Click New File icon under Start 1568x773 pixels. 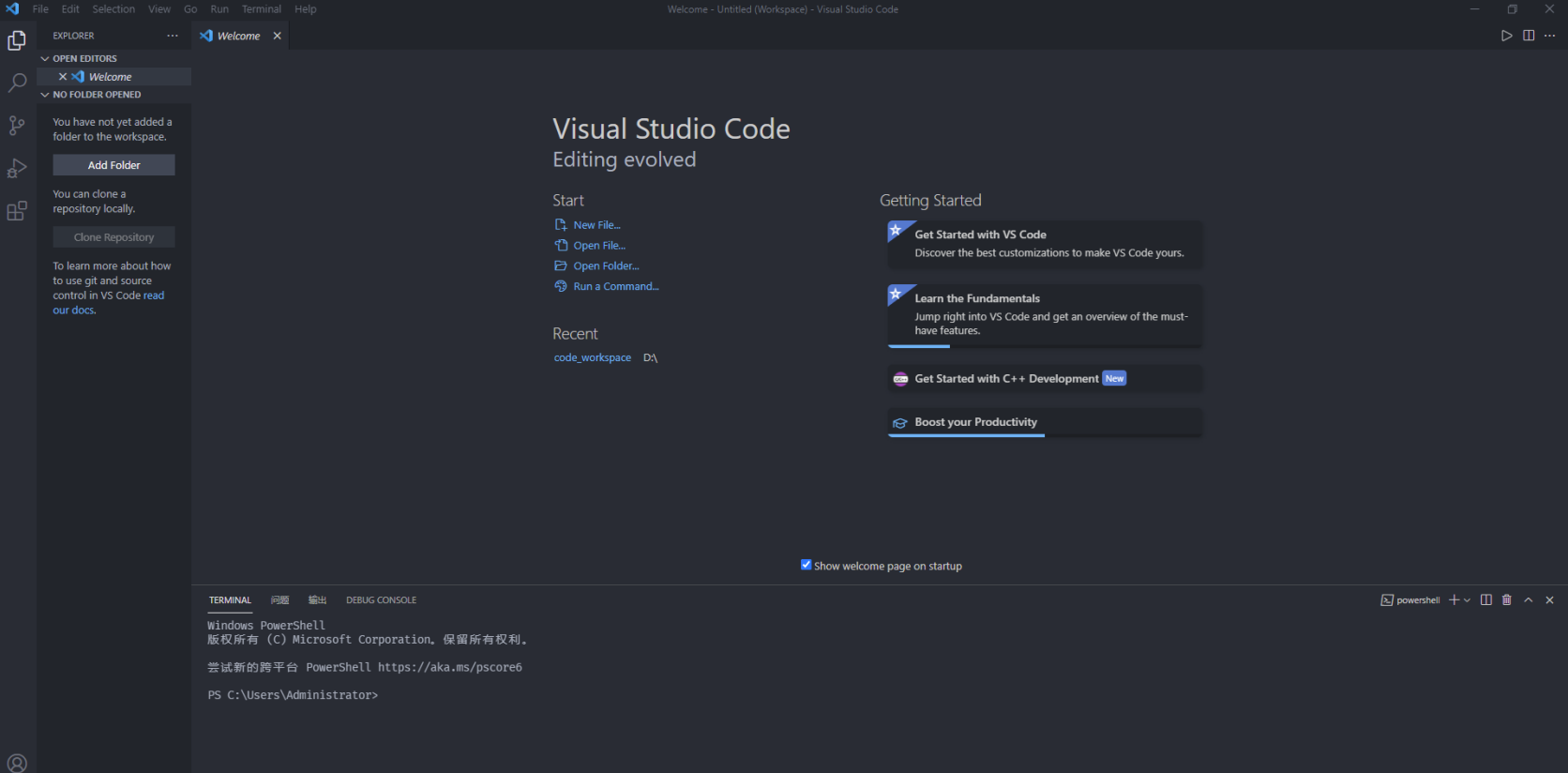tap(561, 225)
